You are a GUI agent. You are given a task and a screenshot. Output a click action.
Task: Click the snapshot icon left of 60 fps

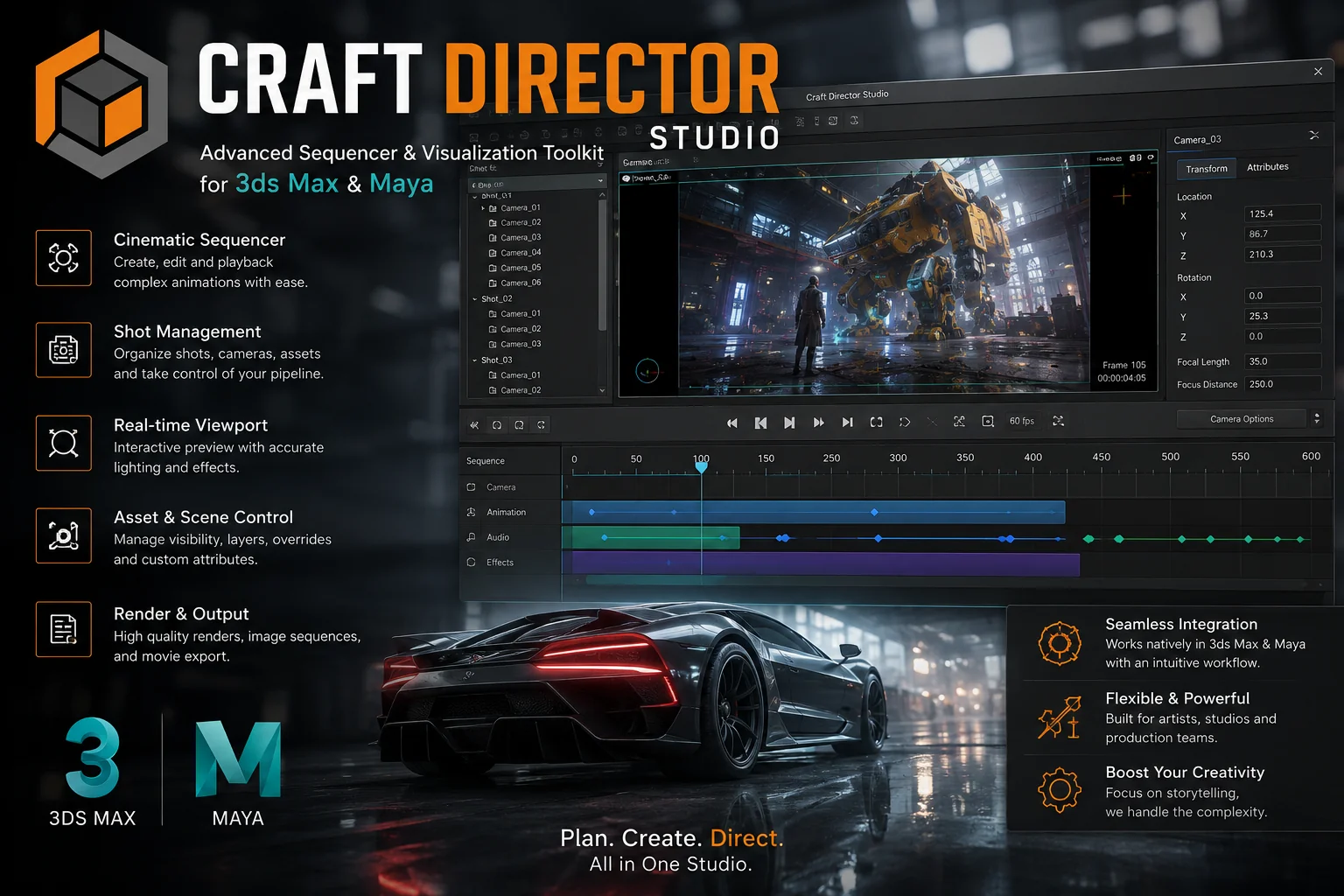pos(988,421)
